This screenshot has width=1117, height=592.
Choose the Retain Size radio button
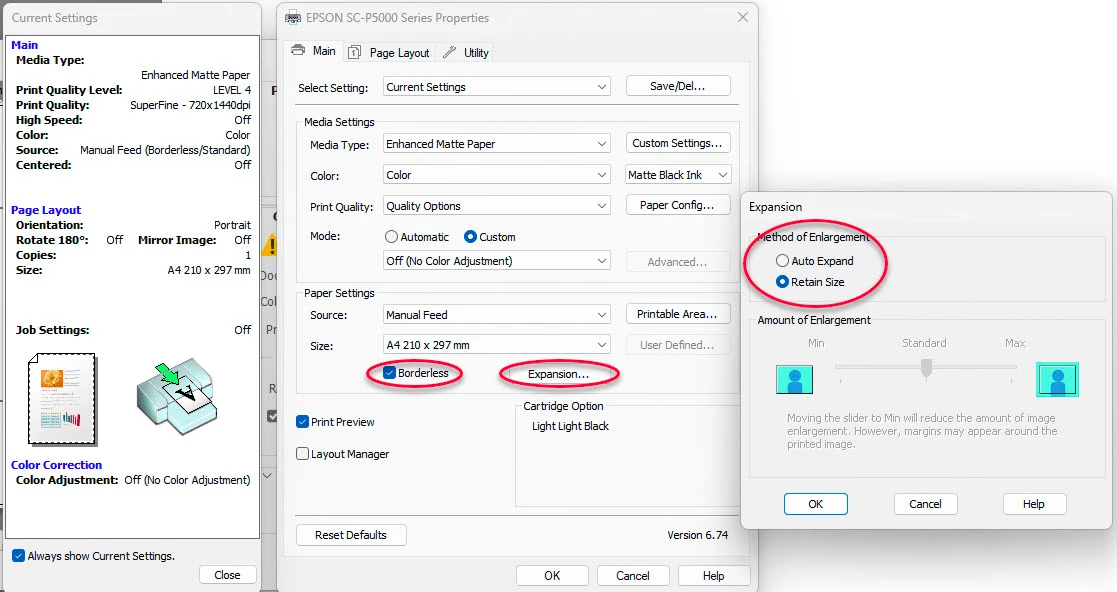[x=782, y=281]
